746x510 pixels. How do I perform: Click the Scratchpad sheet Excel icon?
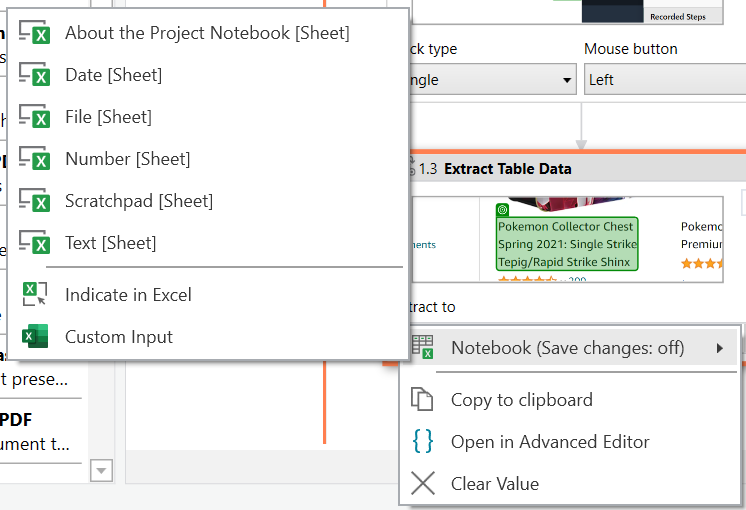(x=35, y=201)
